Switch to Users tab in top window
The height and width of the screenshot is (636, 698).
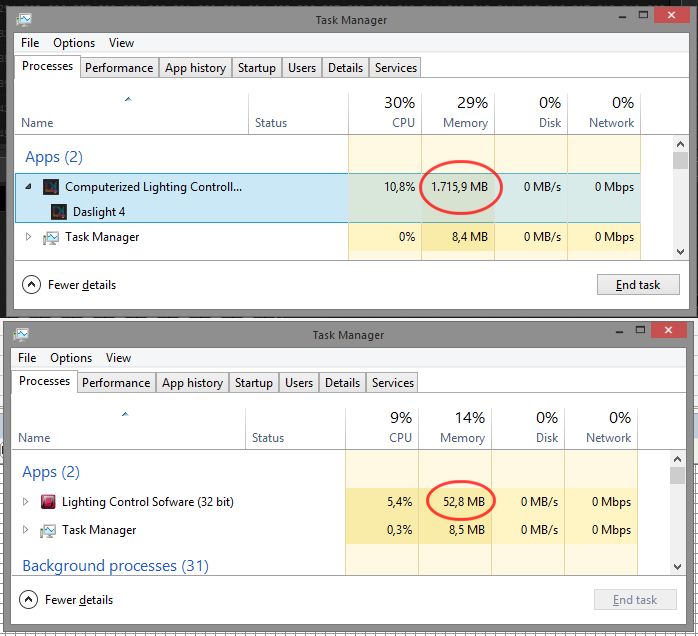coord(302,68)
